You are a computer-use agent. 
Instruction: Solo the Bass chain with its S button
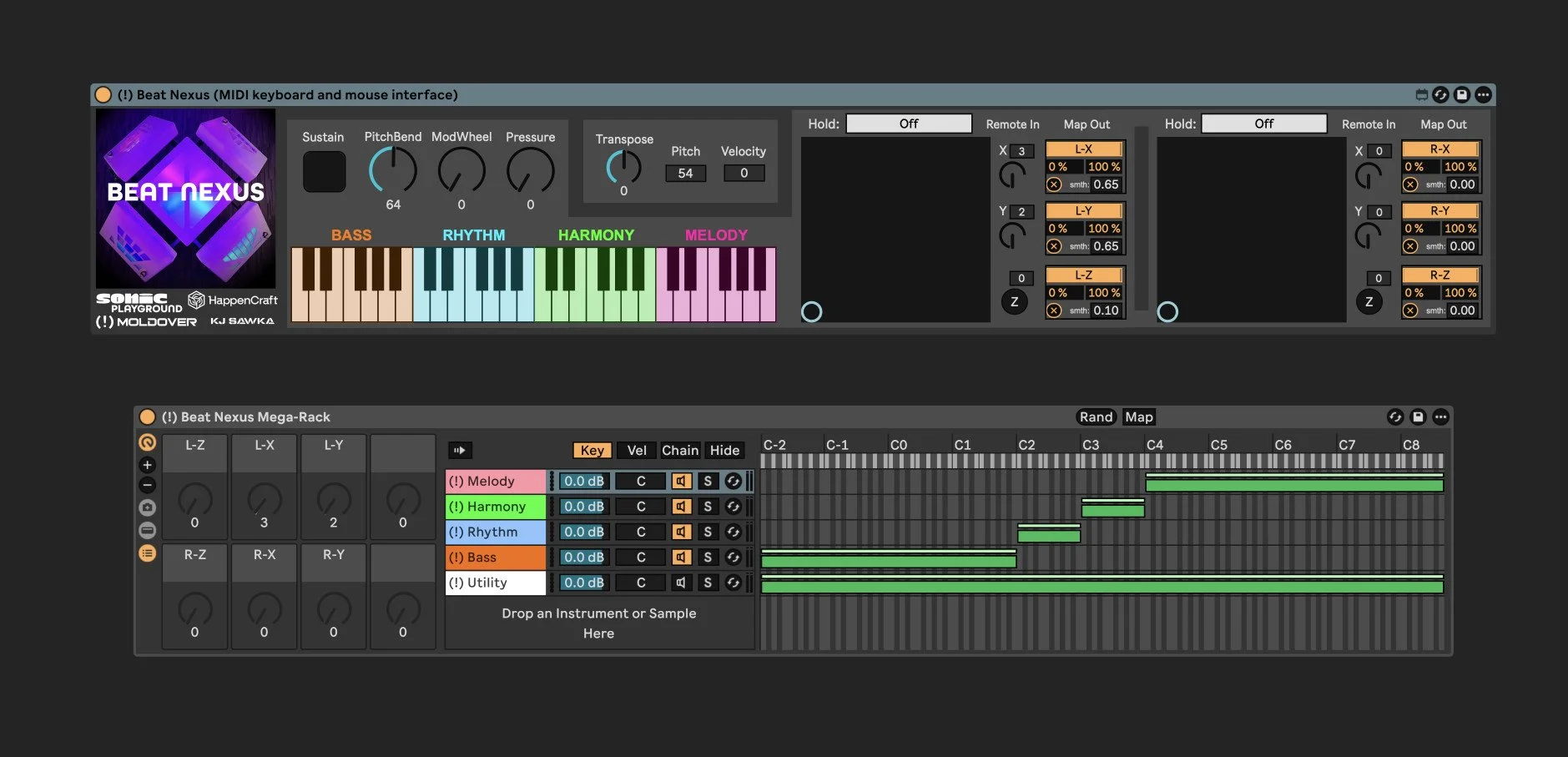[707, 557]
